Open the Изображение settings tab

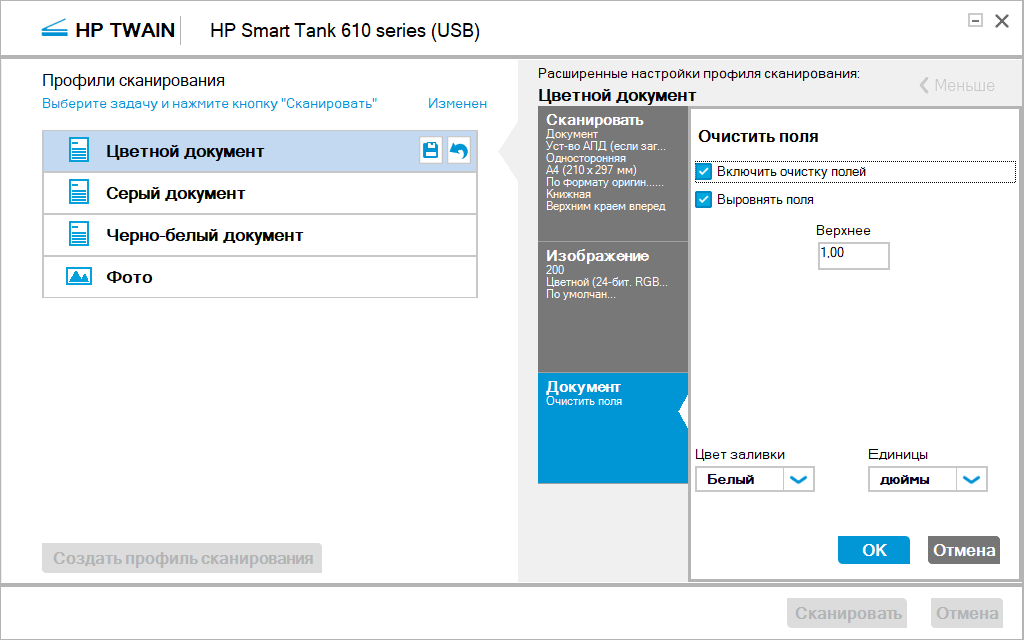(x=613, y=307)
